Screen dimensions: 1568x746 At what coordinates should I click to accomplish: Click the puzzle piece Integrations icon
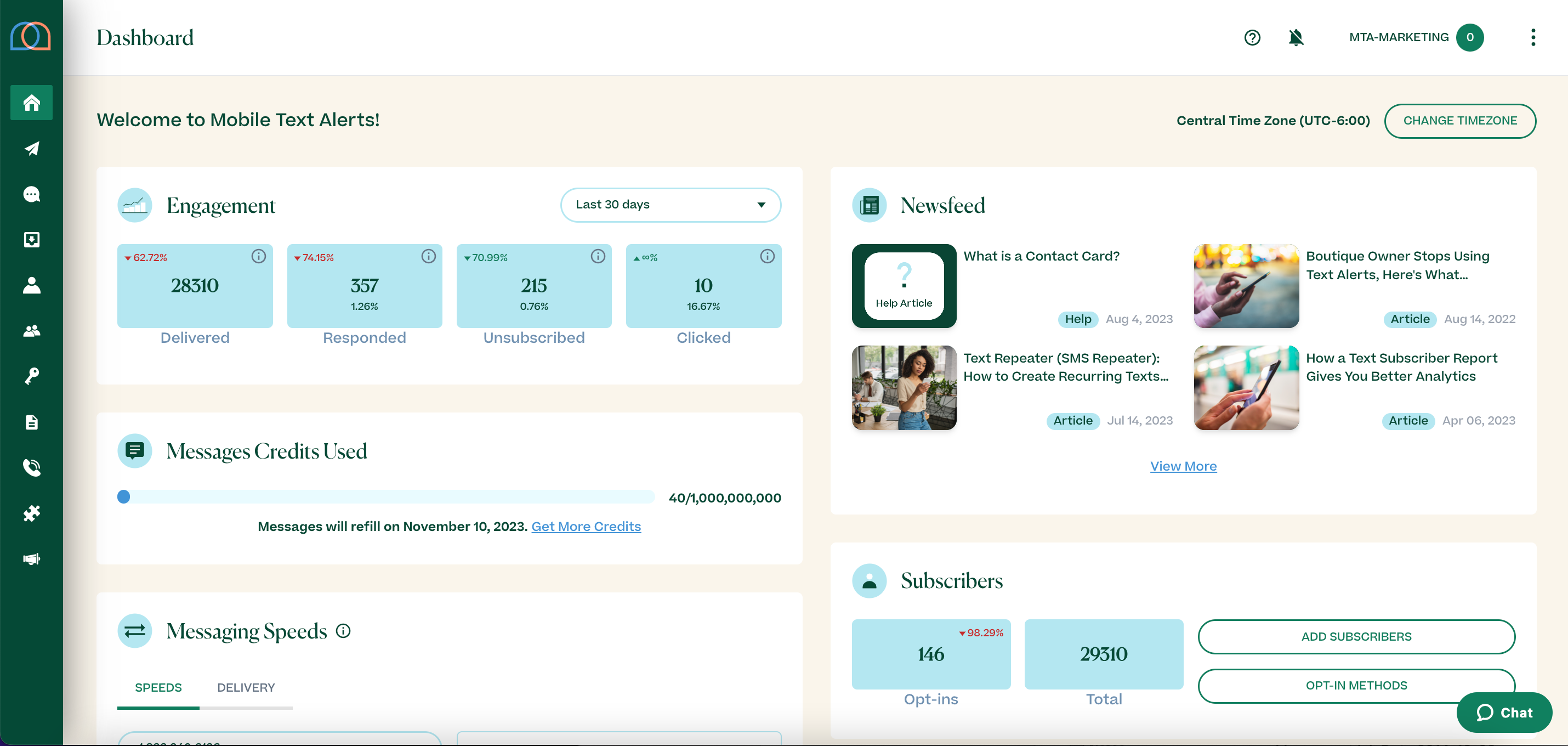(32, 513)
